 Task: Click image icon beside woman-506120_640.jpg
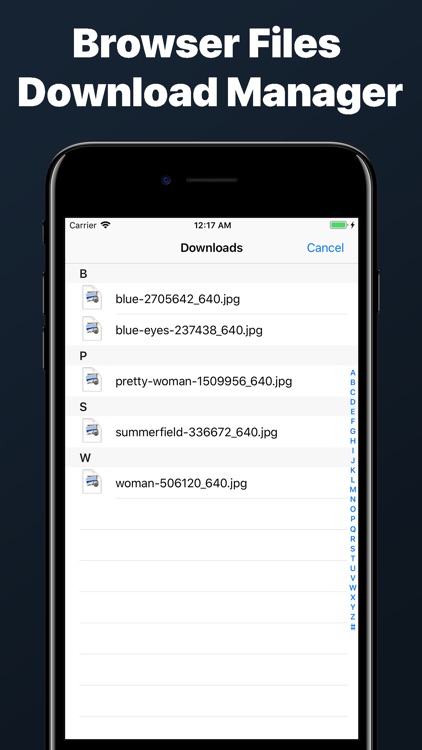pyautogui.click(x=92, y=482)
